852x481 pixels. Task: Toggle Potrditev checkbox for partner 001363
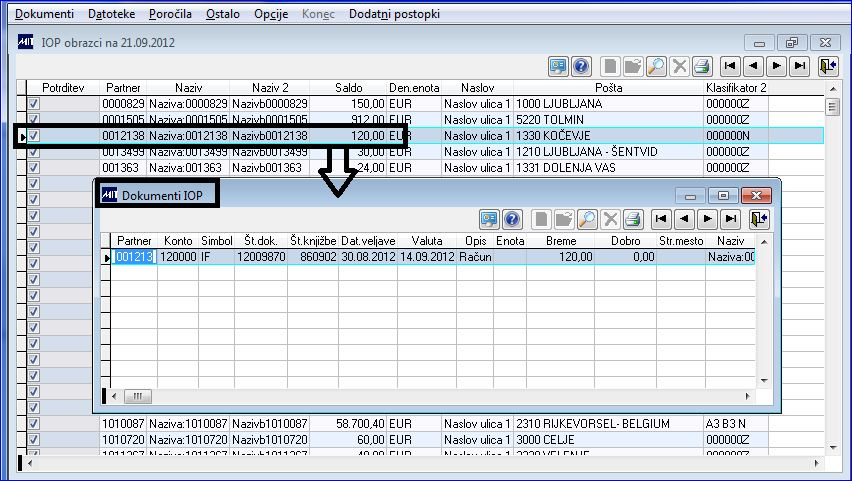(34, 167)
